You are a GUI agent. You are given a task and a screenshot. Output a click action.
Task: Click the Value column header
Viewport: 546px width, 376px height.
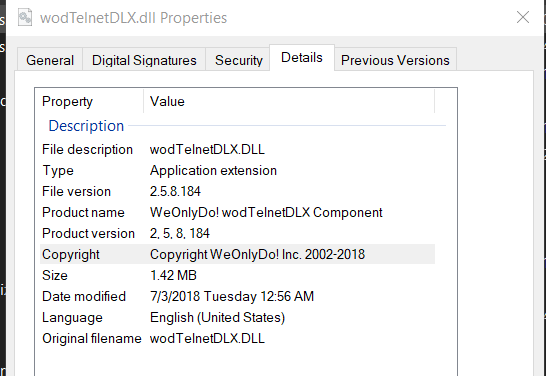(289, 101)
